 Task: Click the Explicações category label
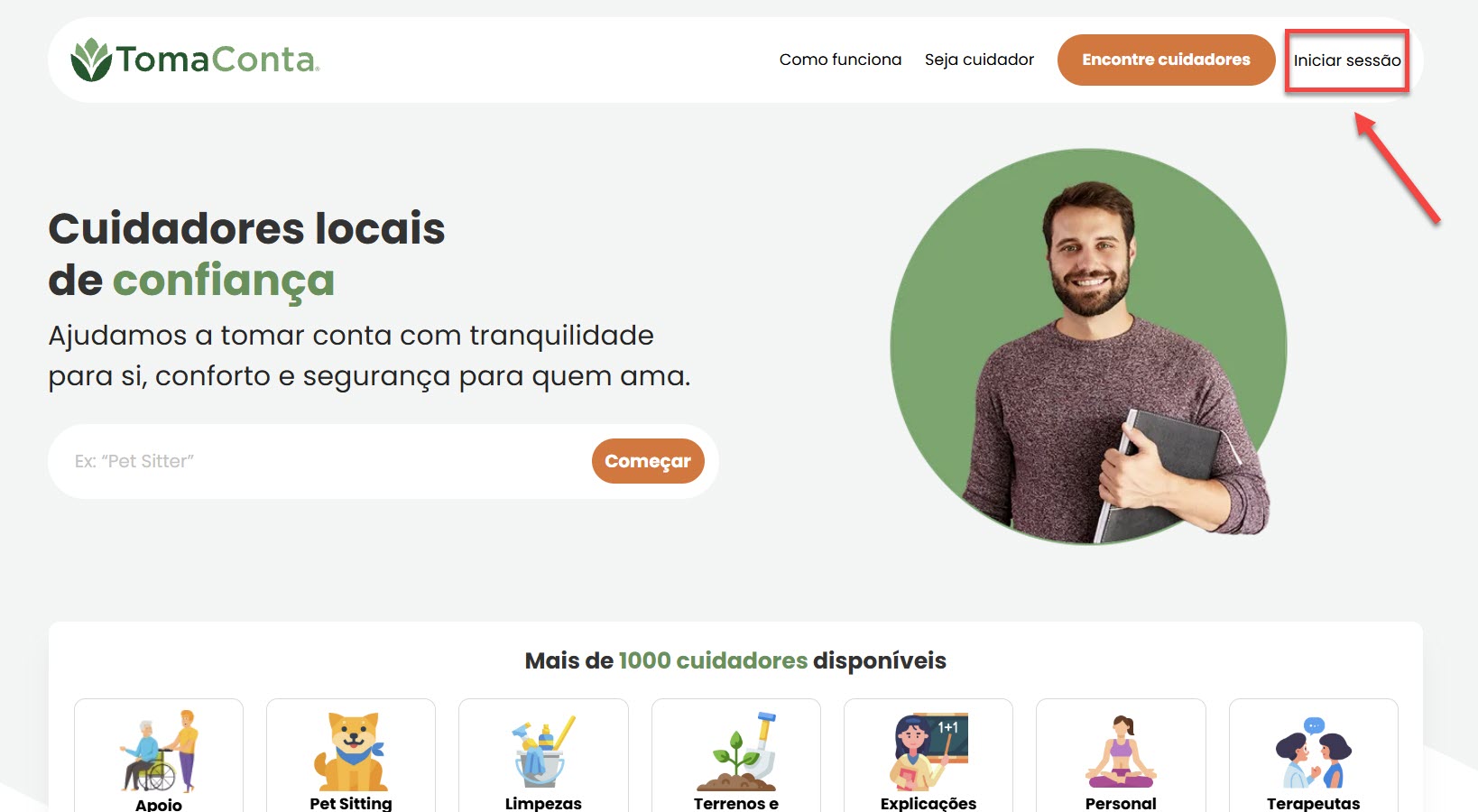928,803
